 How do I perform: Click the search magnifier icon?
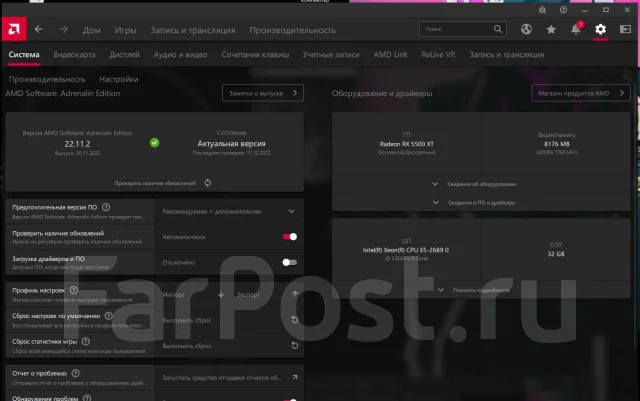coord(498,29)
